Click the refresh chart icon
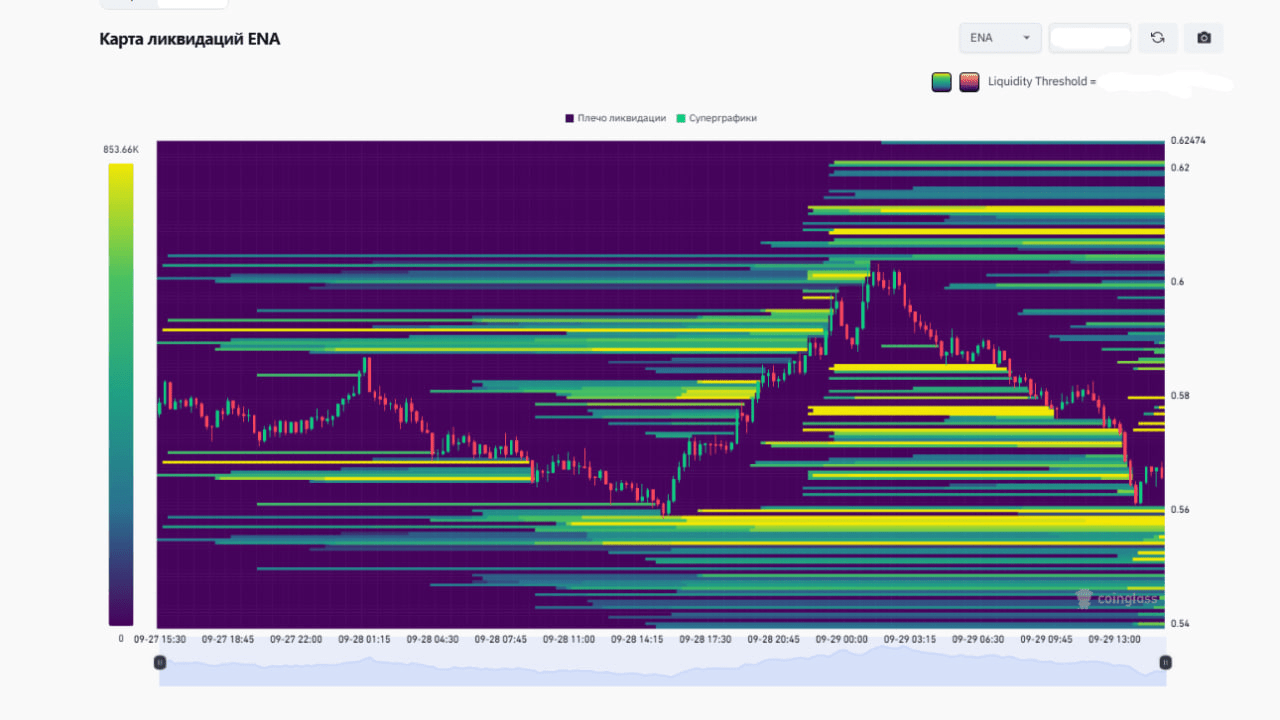Viewport: 1280px width, 720px height. (1157, 38)
